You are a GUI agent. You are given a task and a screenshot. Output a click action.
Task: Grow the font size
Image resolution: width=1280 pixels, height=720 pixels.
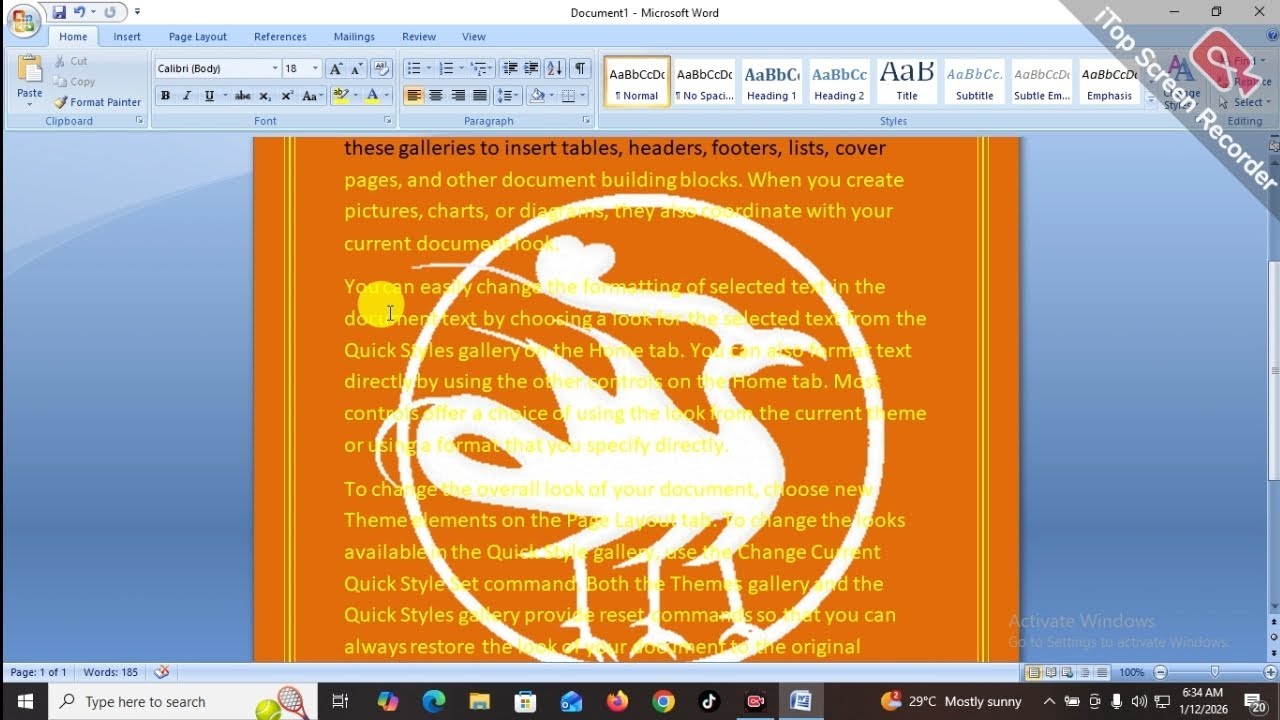coord(336,69)
